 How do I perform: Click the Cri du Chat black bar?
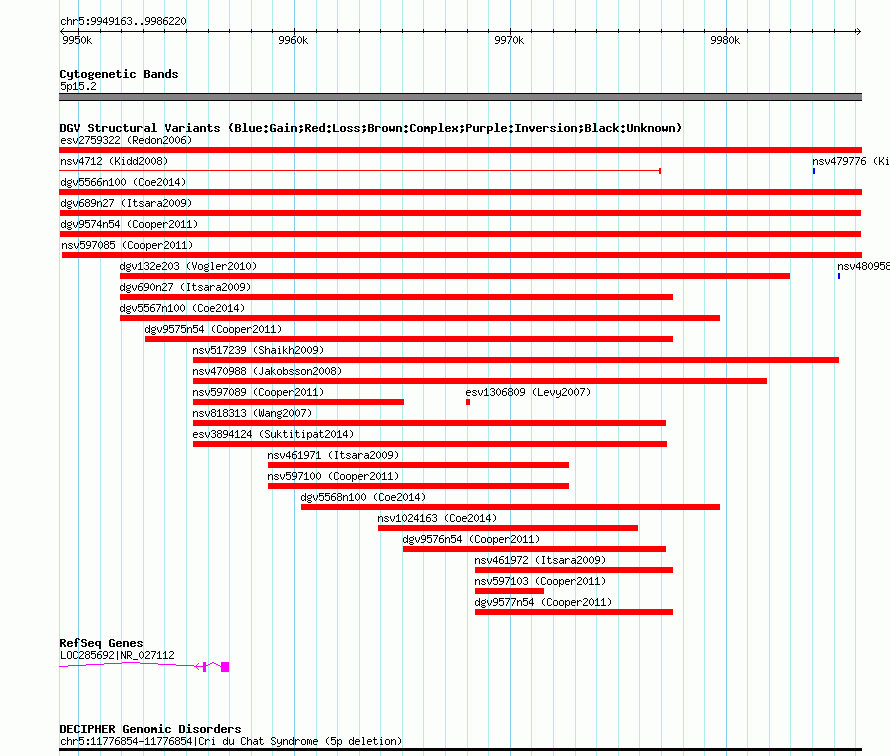coord(460,750)
